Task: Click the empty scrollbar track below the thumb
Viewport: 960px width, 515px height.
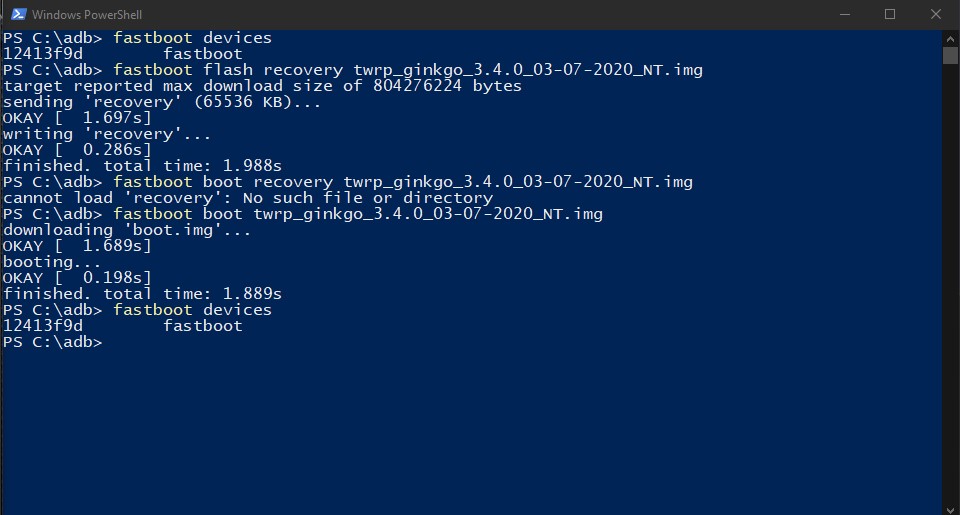Action: [950, 300]
